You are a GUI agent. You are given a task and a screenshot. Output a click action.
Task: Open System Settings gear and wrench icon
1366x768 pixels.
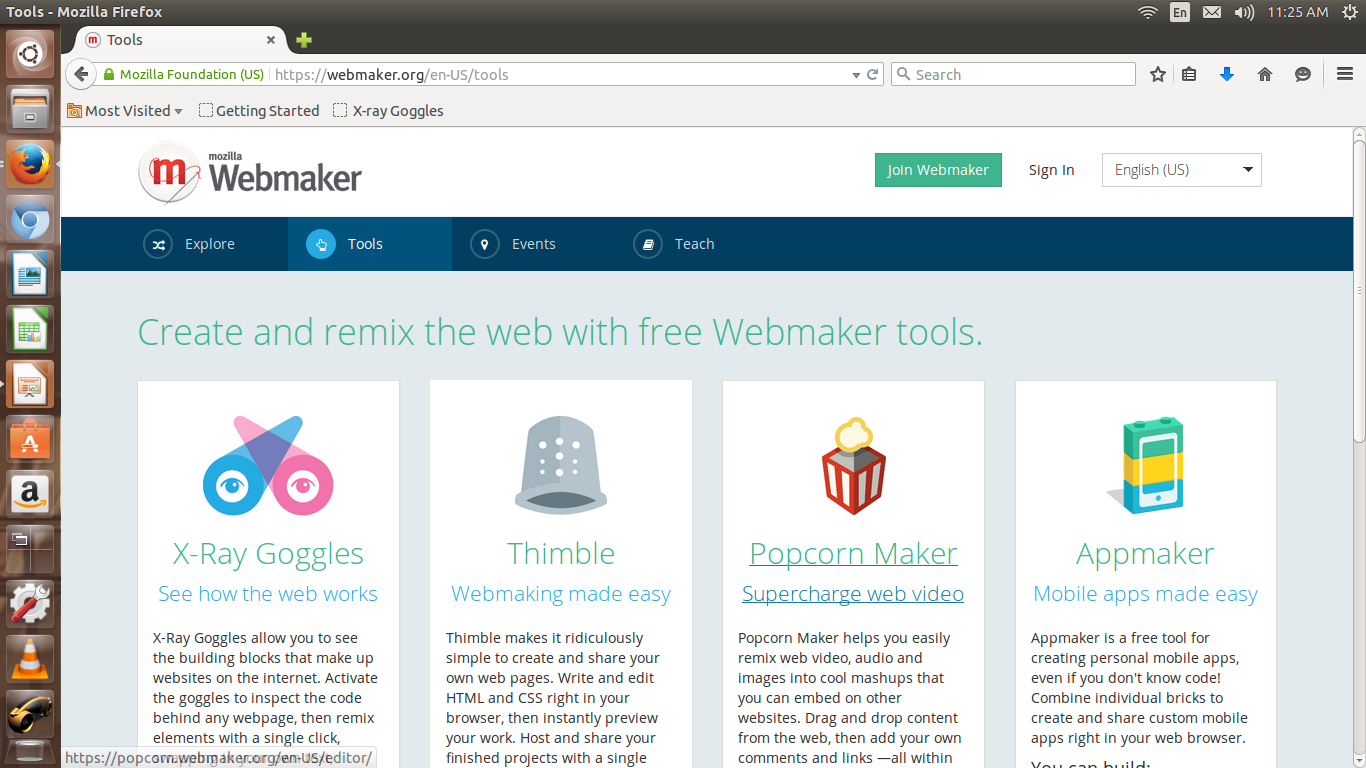[x=30, y=605]
